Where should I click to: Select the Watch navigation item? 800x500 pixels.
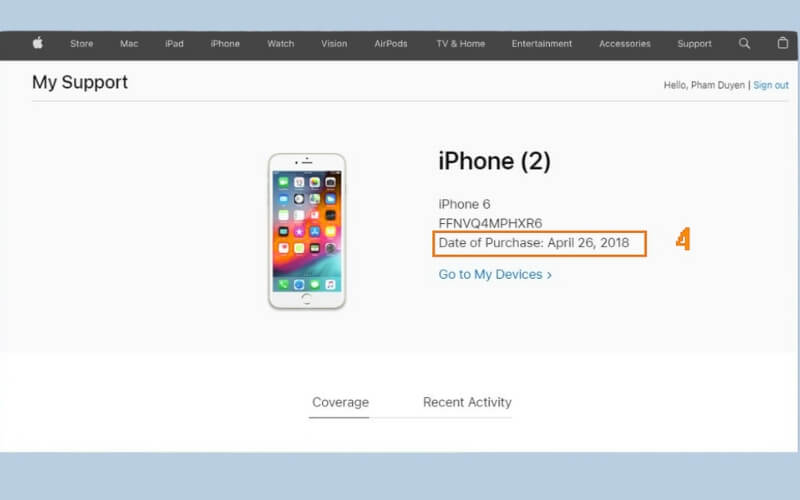point(281,44)
